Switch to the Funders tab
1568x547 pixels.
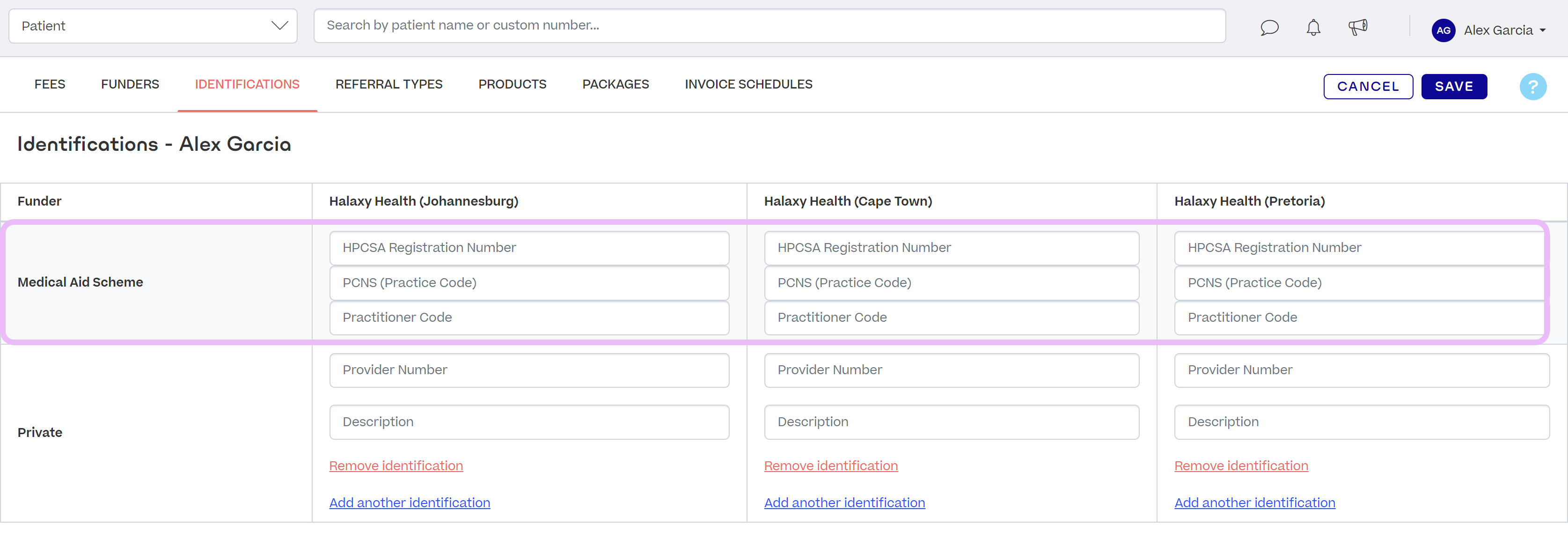(130, 84)
